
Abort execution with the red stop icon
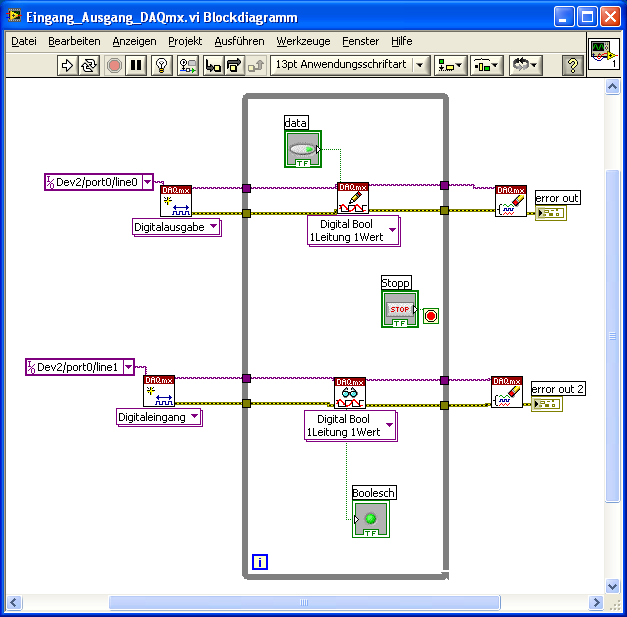(x=114, y=65)
